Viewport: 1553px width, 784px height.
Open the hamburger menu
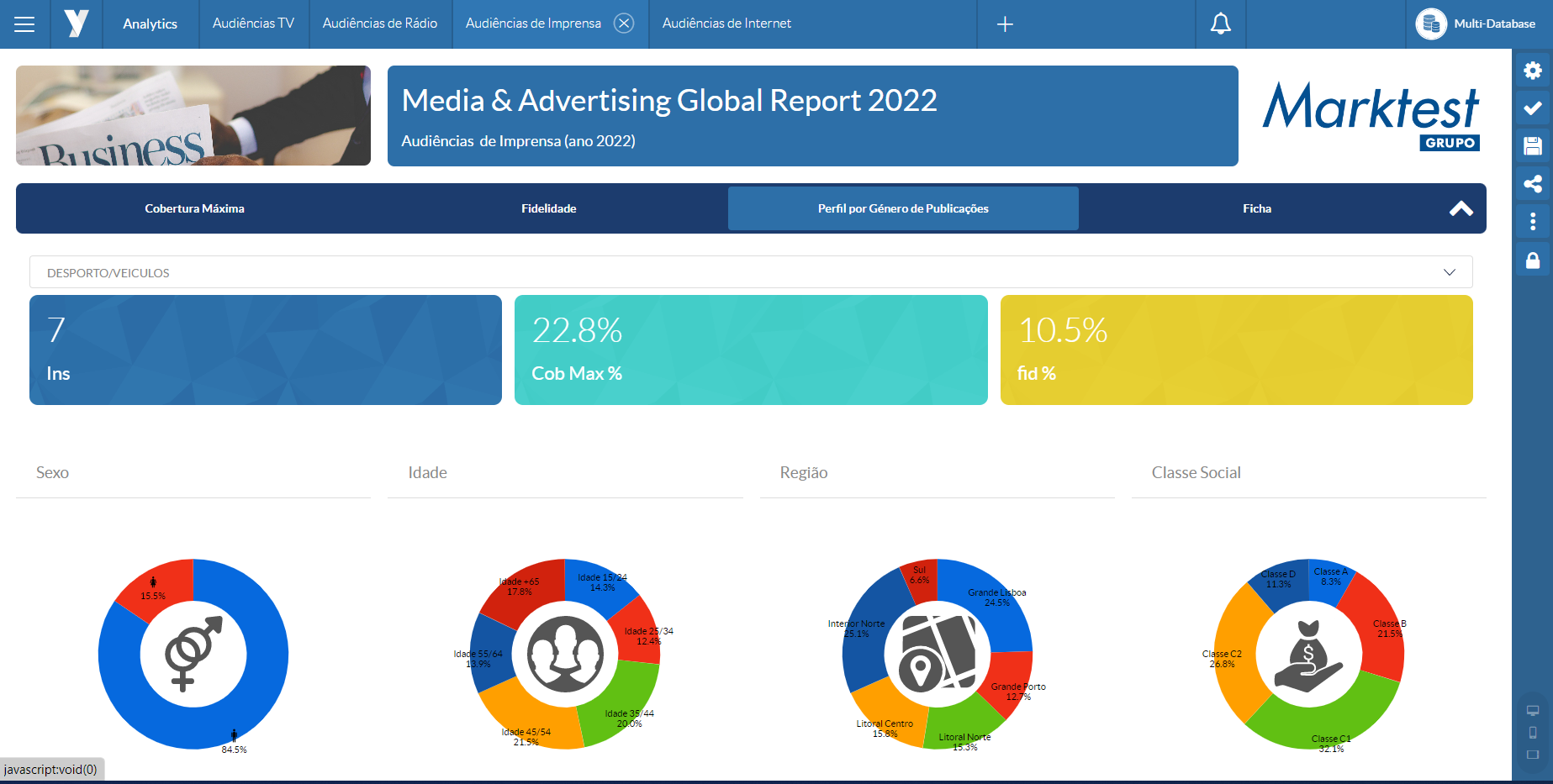[x=24, y=24]
